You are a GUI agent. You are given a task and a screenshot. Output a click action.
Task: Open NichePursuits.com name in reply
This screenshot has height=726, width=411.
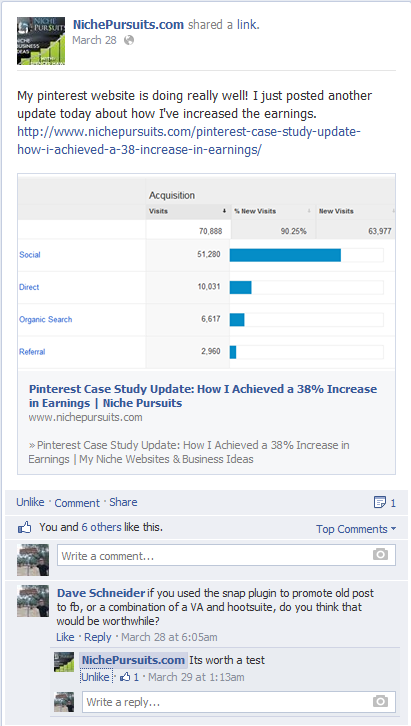pos(133,660)
